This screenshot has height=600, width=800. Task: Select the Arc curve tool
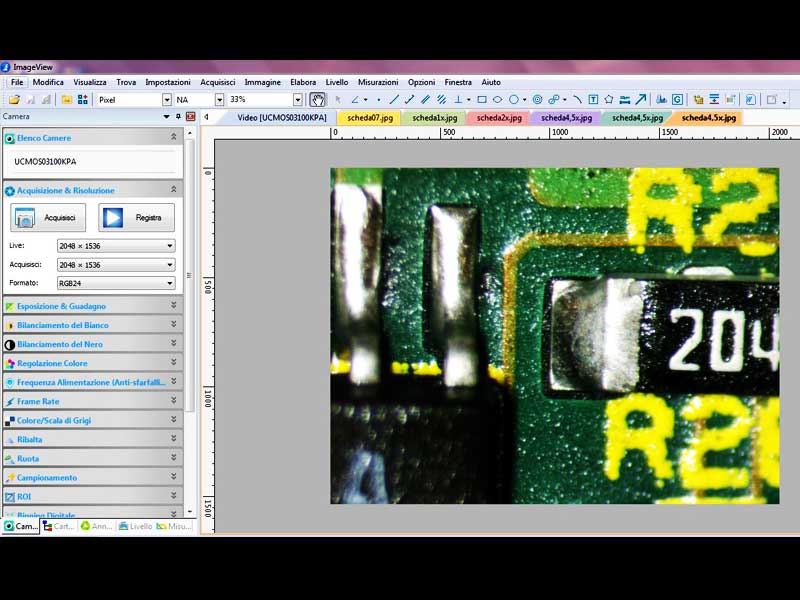[x=577, y=99]
